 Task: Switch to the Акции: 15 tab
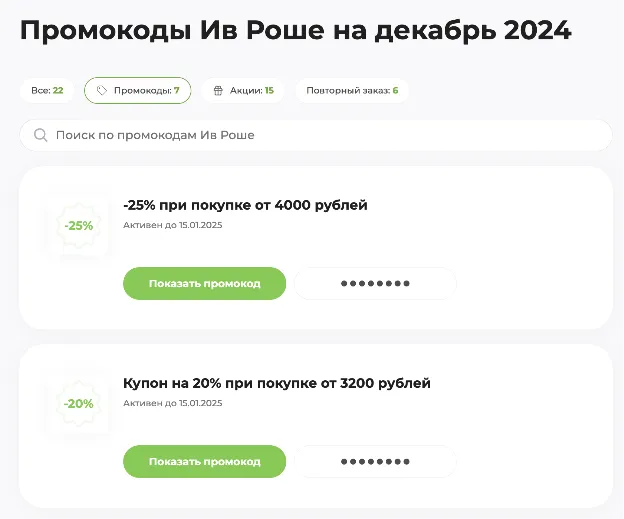tap(243, 91)
